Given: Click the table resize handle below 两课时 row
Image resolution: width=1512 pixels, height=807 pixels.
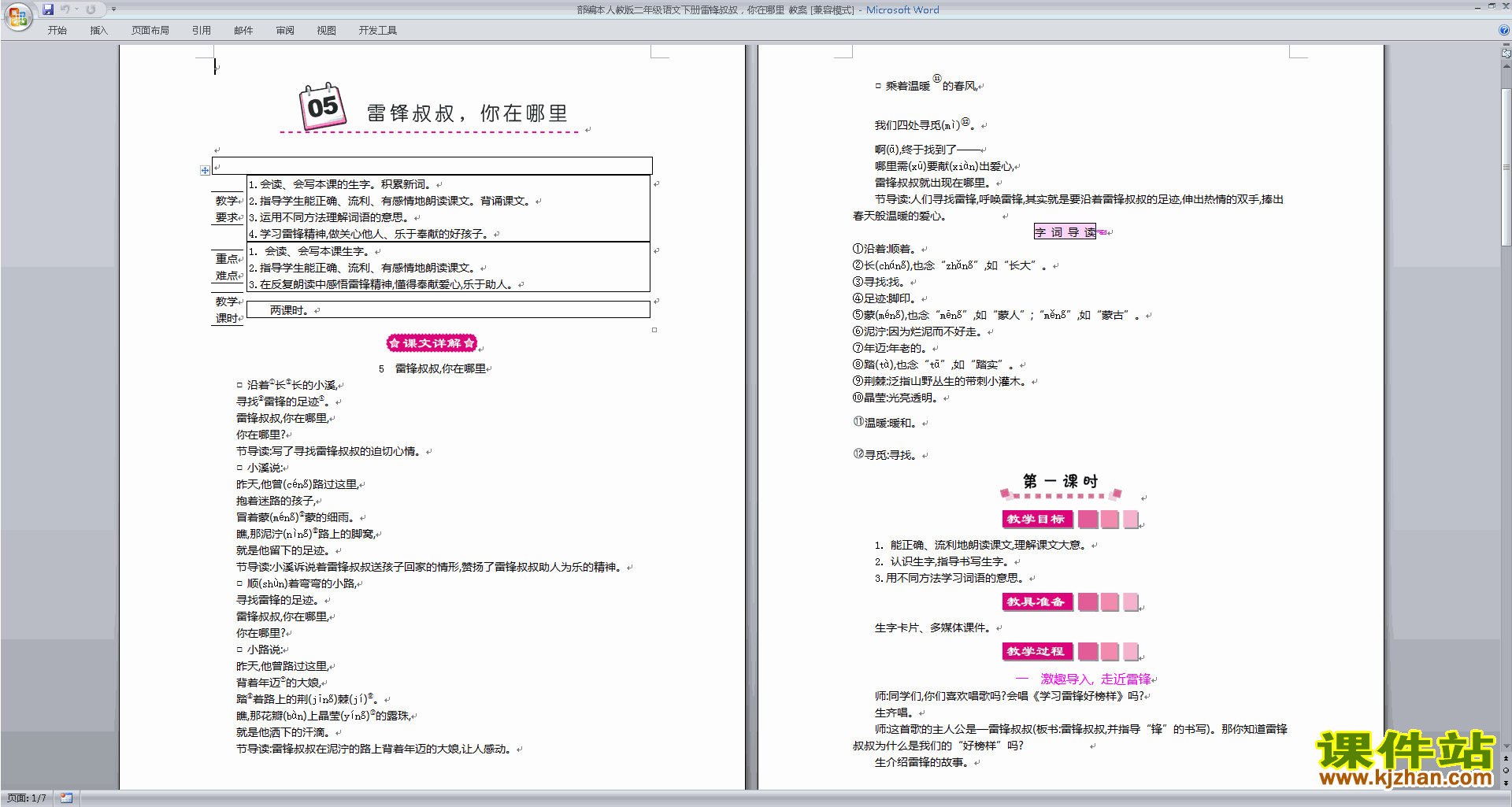Looking at the screenshot, I should [654, 330].
